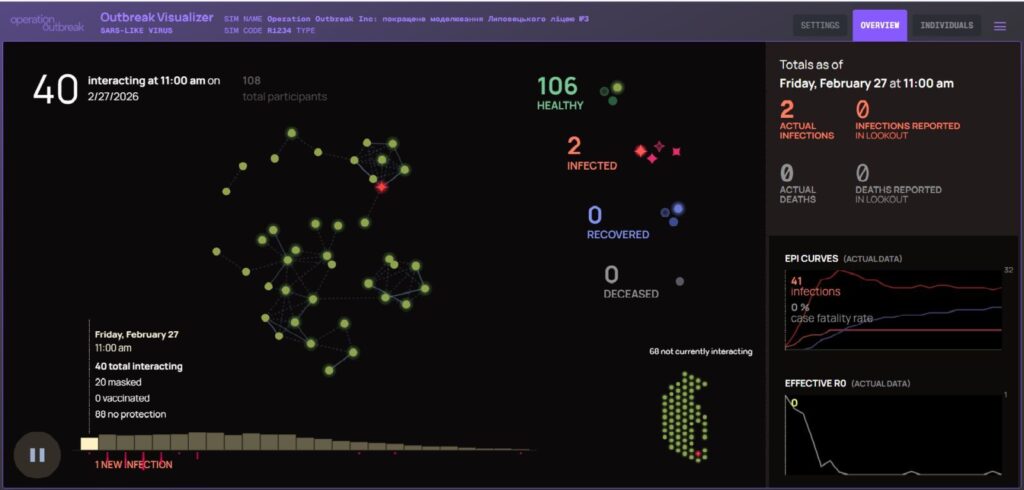
Task: Select the highlighted first timeline bar
Action: pos(89,443)
